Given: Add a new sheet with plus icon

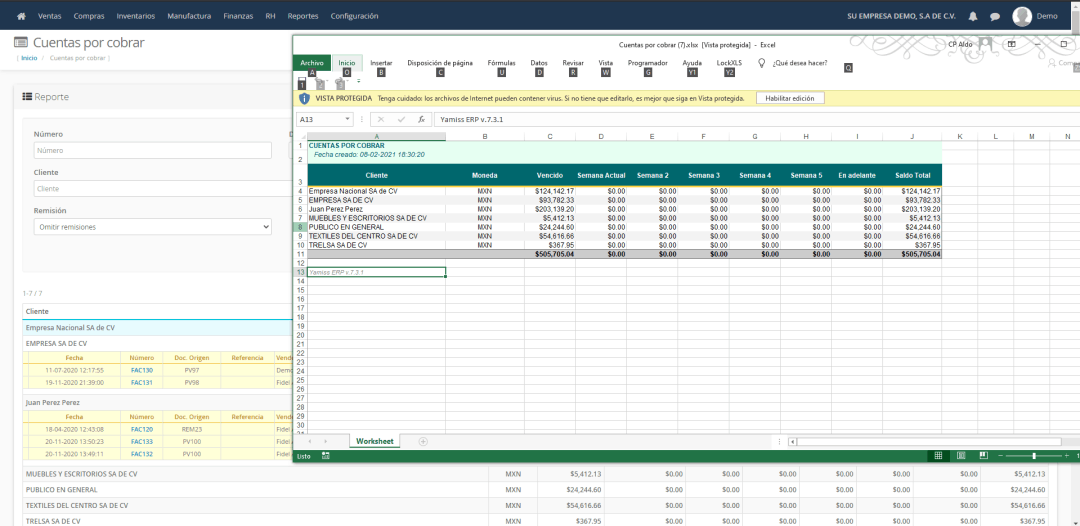Looking at the screenshot, I should [423, 441].
